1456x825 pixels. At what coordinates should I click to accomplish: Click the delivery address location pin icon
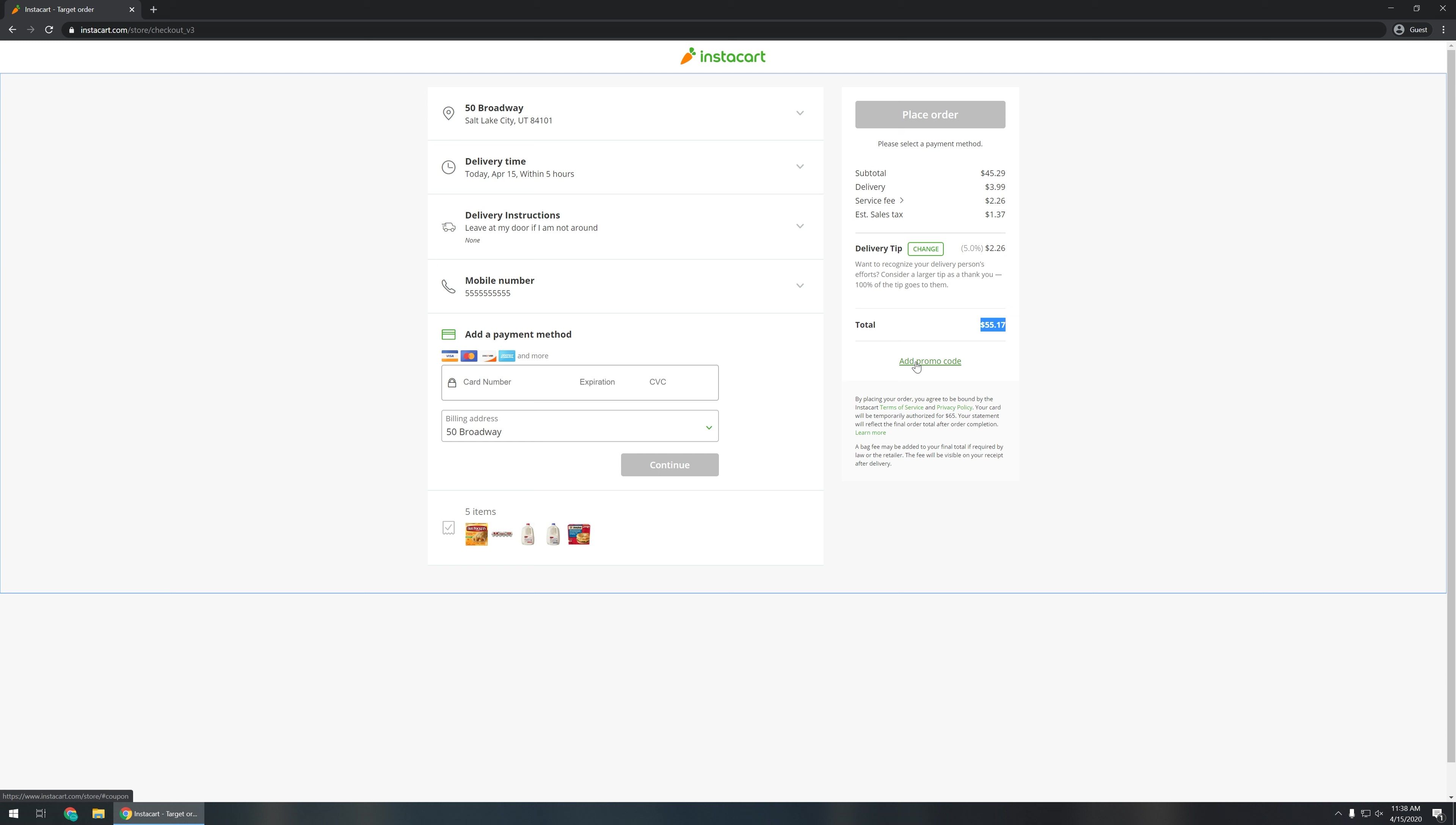[x=448, y=113]
